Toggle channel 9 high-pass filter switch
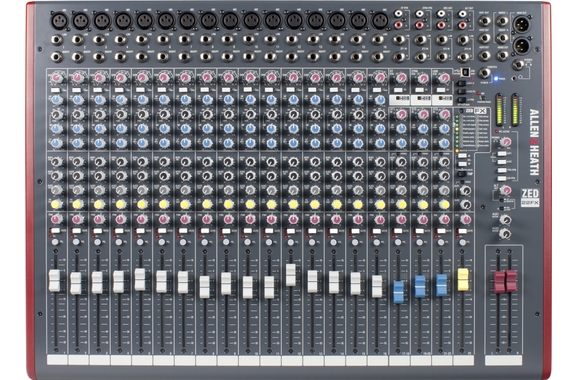Screen dimensions: 576x380 click(x=227, y=90)
